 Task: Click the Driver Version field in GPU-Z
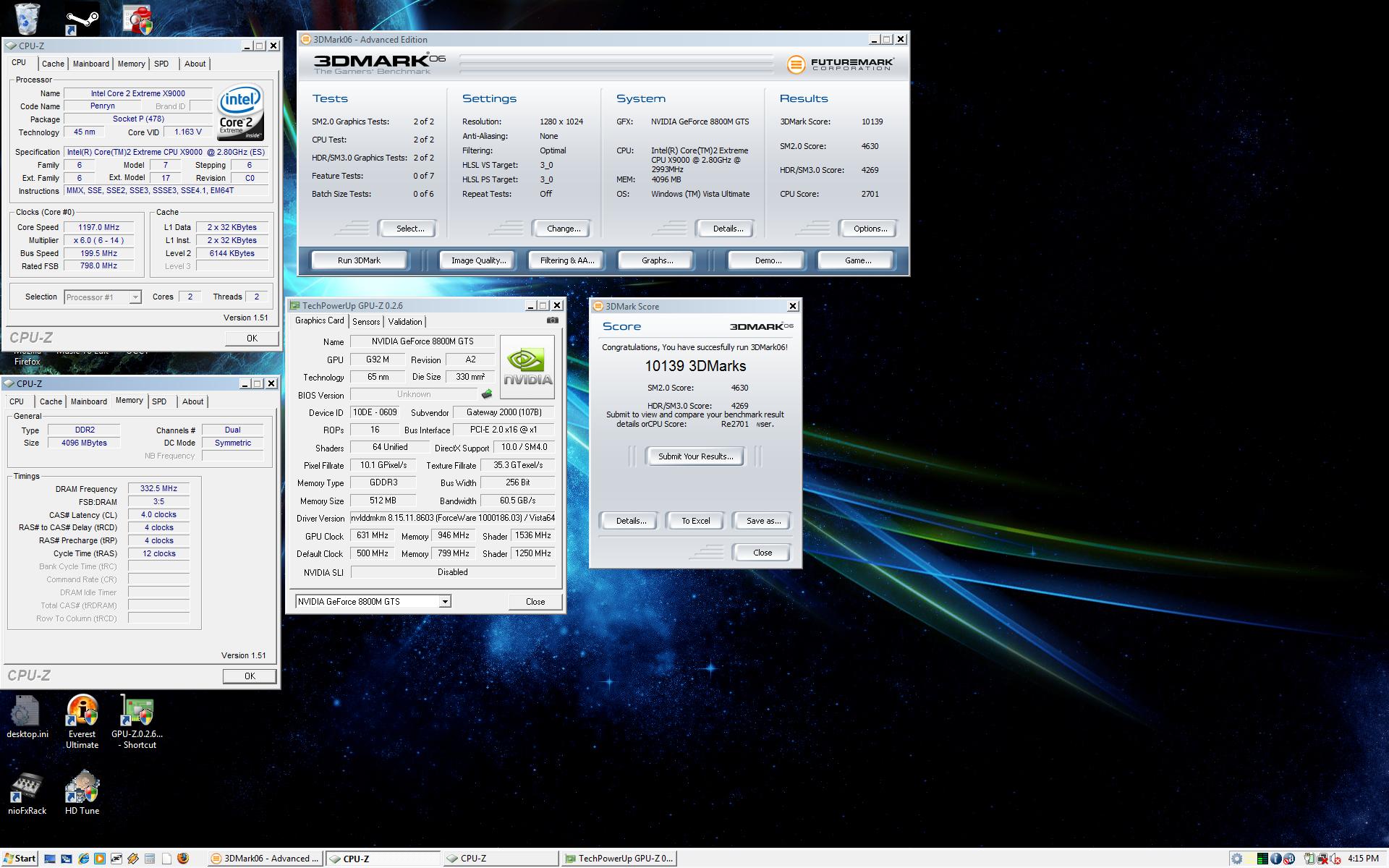click(x=453, y=518)
